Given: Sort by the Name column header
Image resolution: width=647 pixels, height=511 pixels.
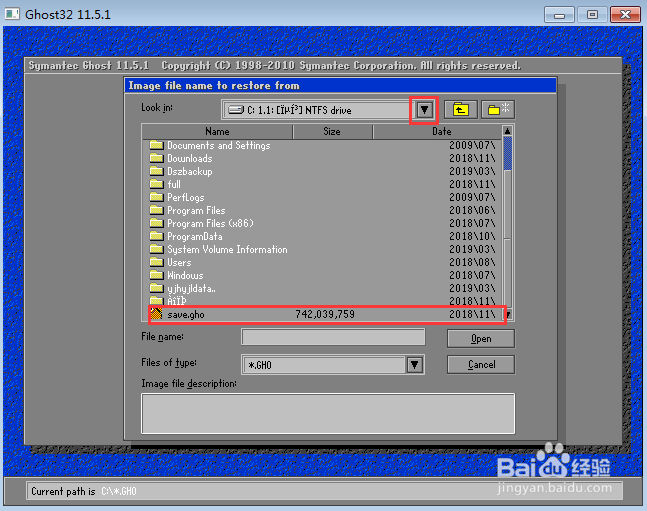Looking at the screenshot, I should pyautogui.click(x=217, y=132).
